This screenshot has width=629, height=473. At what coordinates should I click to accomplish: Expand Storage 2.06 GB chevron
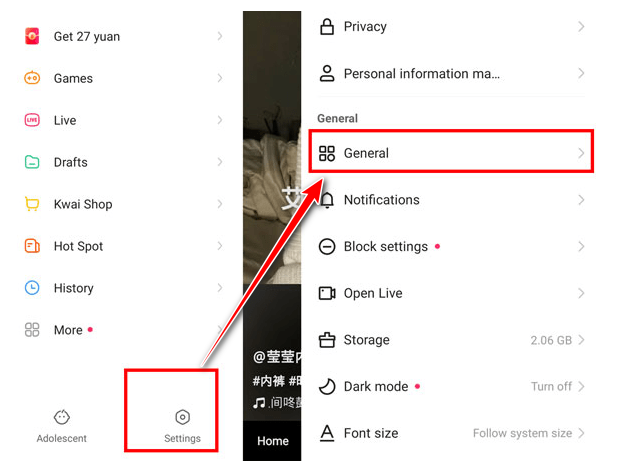pyautogui.click(x=581, y=340)
